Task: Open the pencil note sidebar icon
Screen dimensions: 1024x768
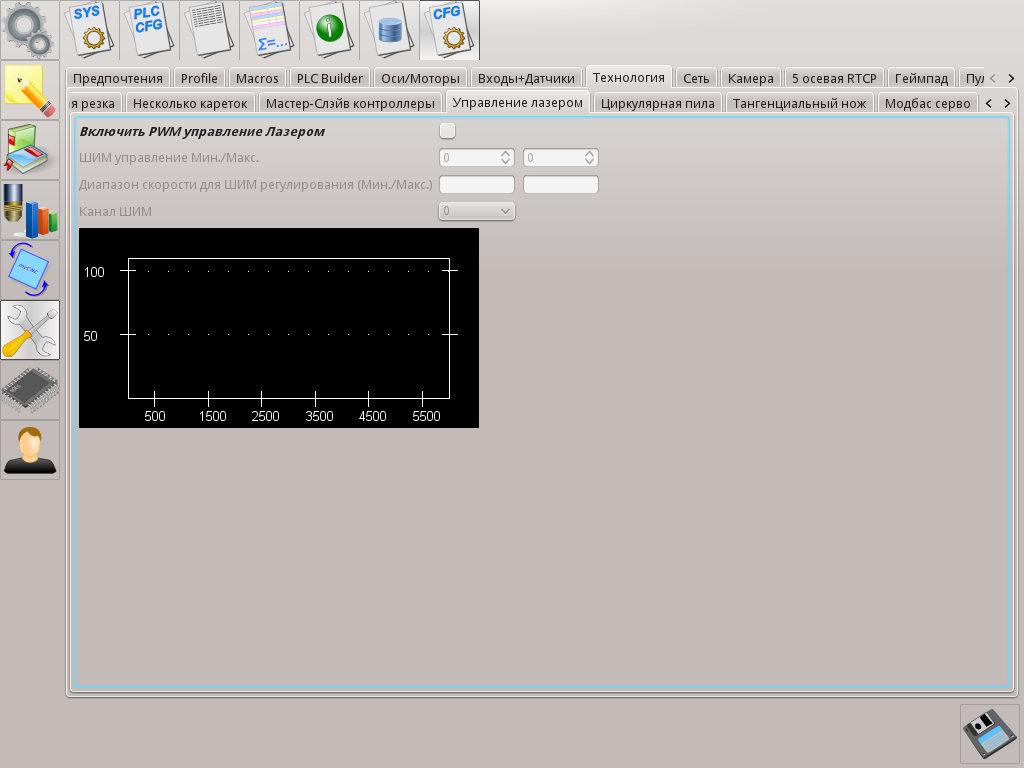Action: (30, 91)
